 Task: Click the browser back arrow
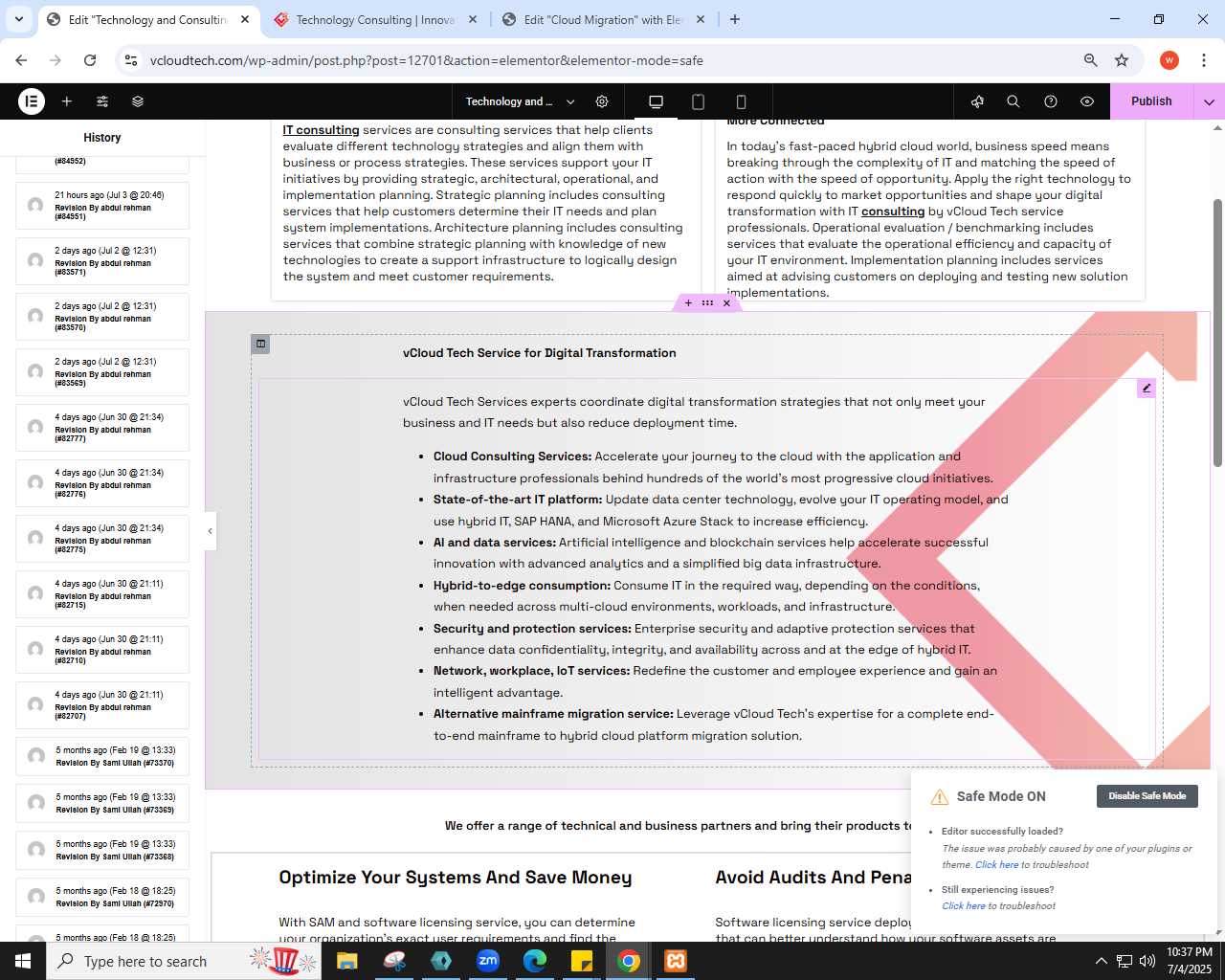click(x=21, y=60)
